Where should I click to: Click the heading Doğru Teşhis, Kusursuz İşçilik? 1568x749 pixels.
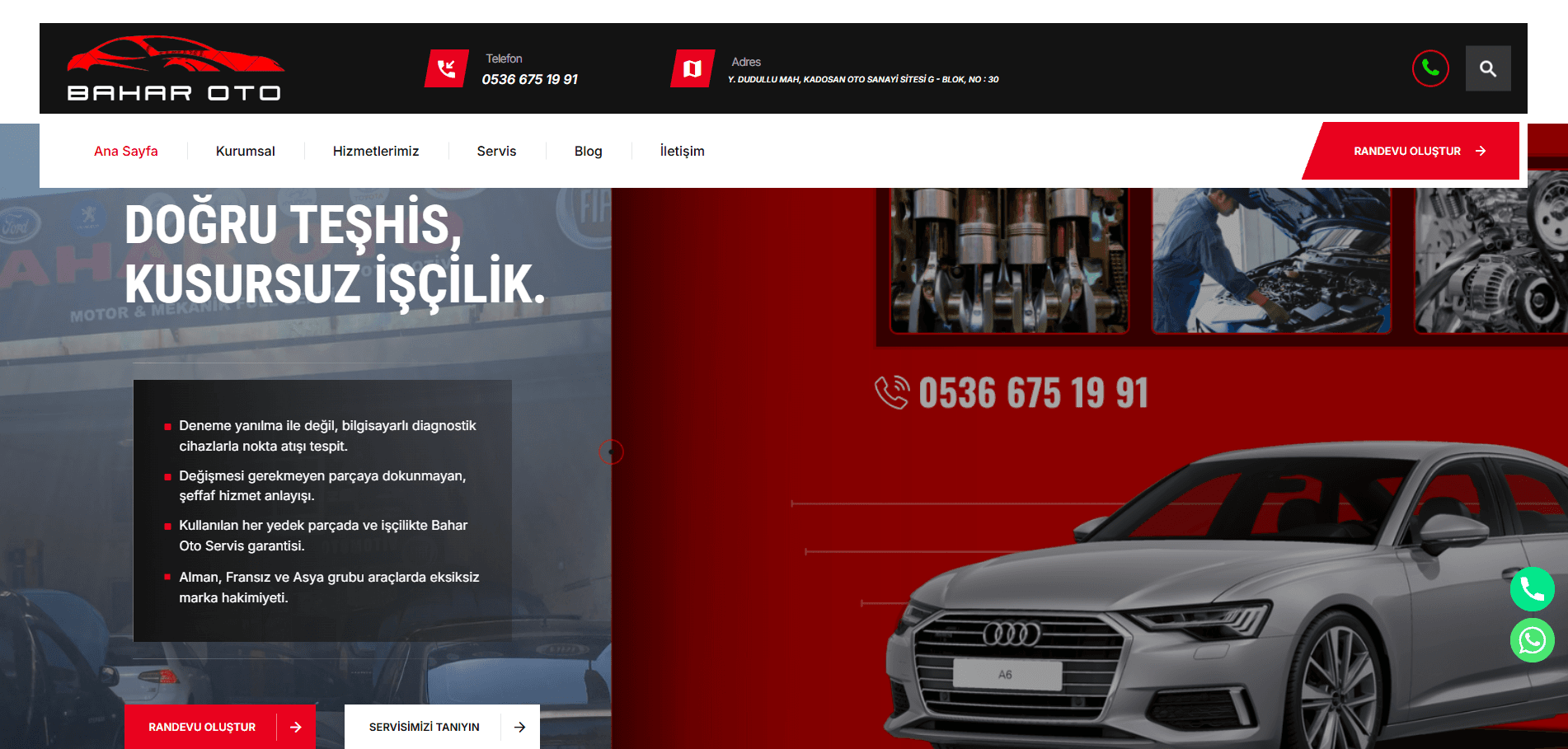tap(335, 254)
